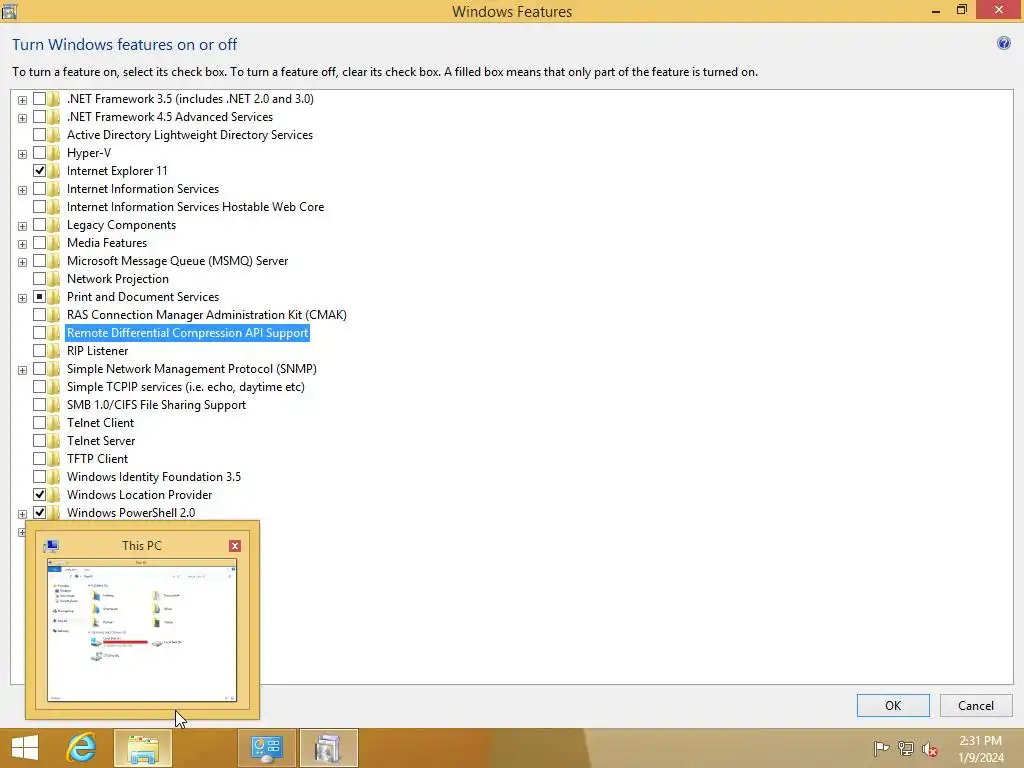Viewport: 1024px width, 768px height.
Task: Enable Windows Identity Foundation 3.5 checkbox
Action: click(39, 477)
